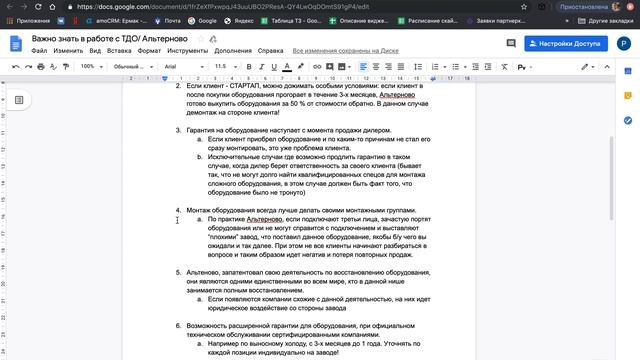Click the vertical document scrollbar thumb

coord(611,178)
